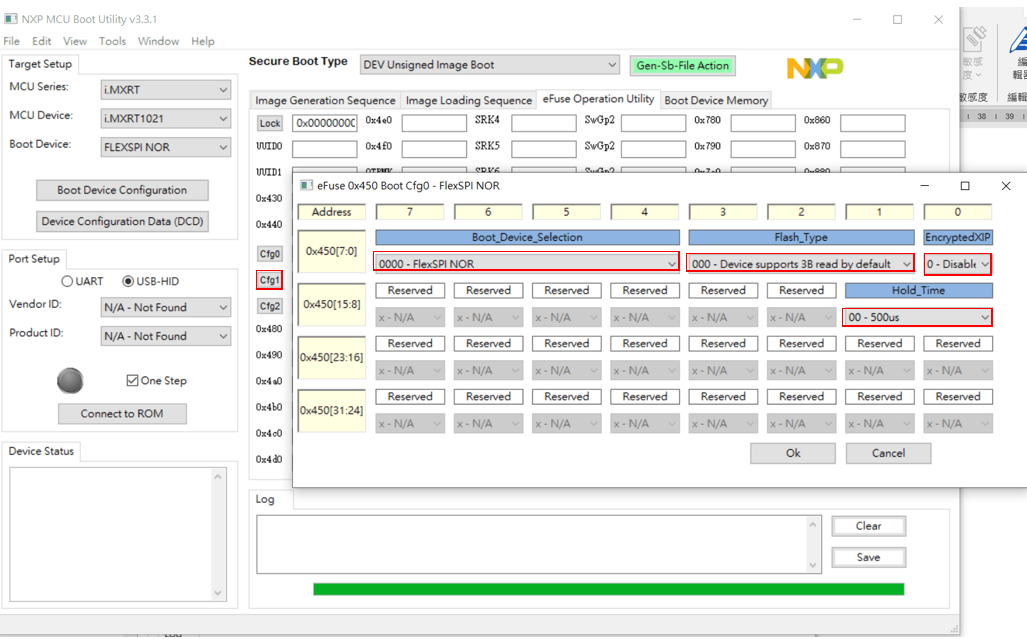Click inside the Log text area

pyautogui.click(x=531, y=545)
